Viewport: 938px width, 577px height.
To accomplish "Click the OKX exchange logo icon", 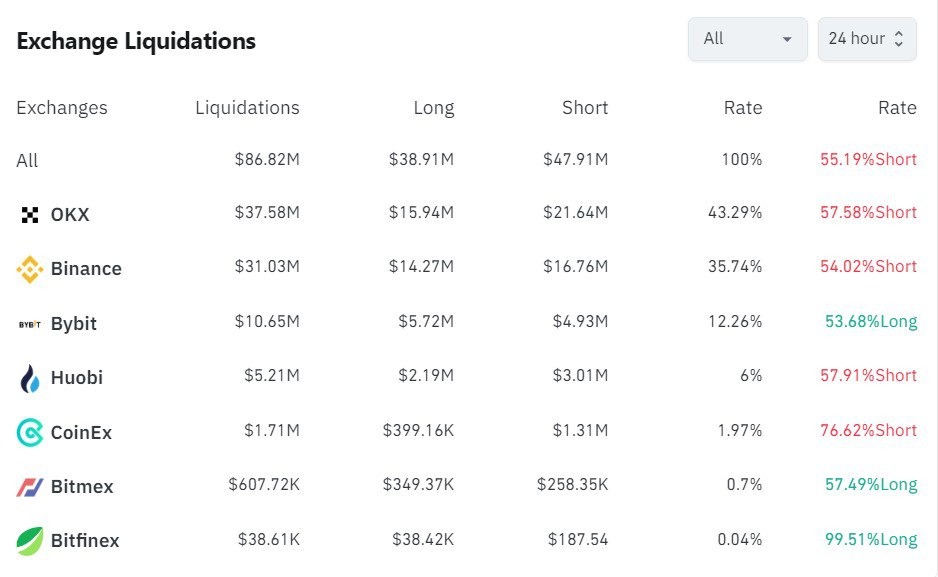I will [x=30, y=214].
